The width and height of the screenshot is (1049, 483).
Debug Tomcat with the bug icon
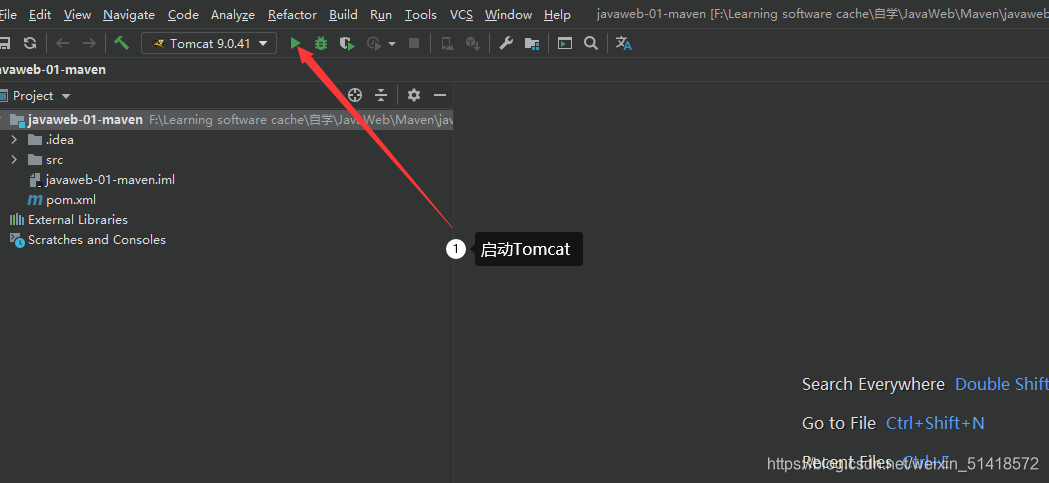[321, 43]
